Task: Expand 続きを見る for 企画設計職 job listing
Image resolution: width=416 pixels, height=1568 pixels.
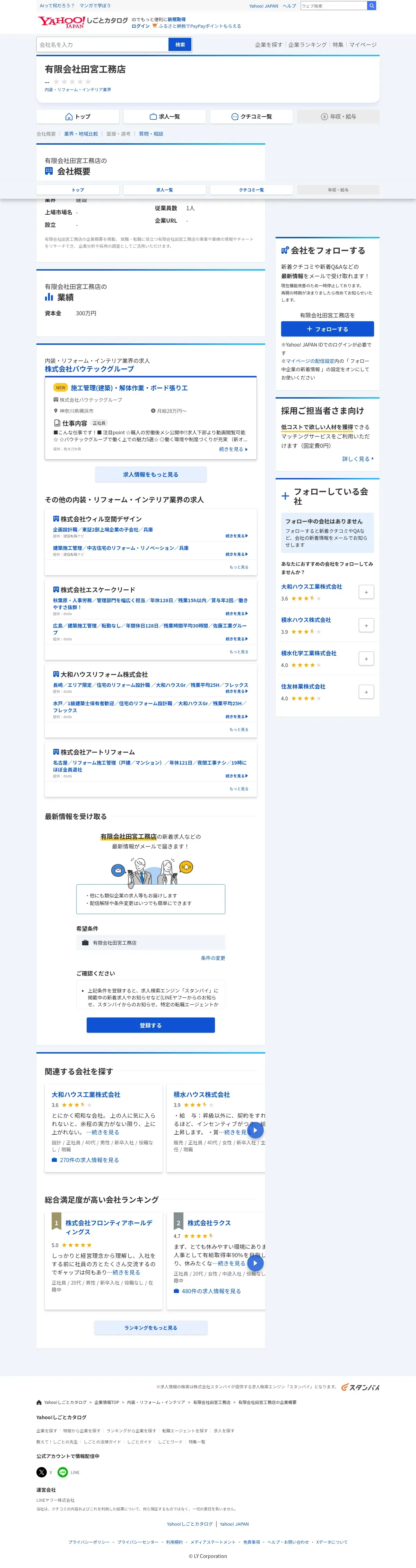Action: point(236,536)
